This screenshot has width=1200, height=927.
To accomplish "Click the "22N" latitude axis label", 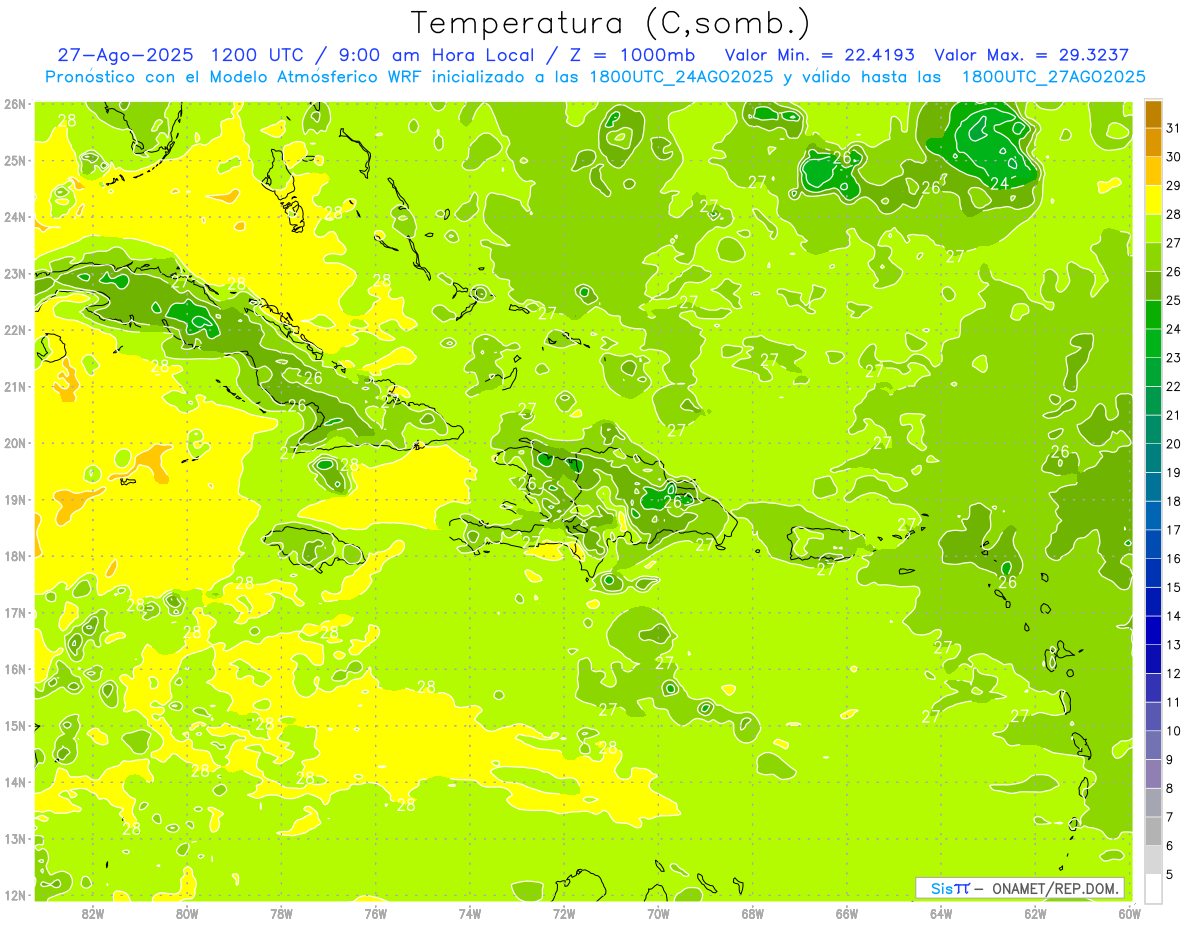I will (x=15, y=330).
